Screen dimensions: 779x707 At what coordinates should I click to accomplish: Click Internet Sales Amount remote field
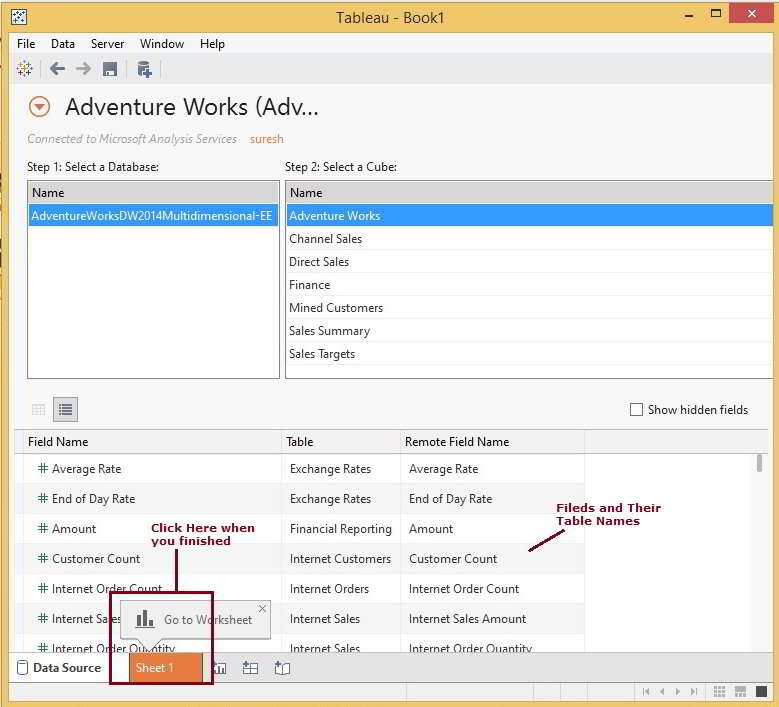point(467,619)
